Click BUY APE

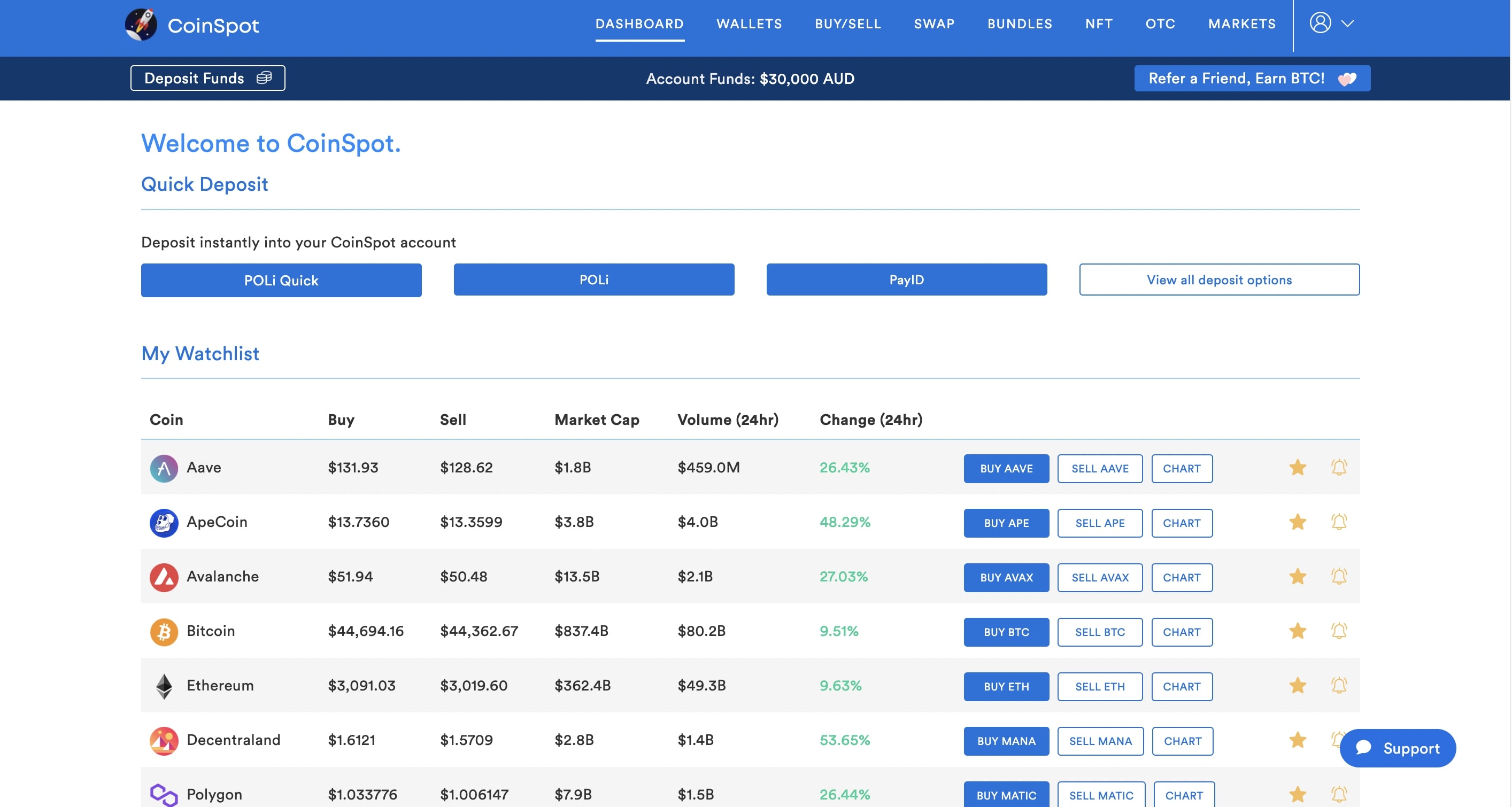tap(1006, 523)
